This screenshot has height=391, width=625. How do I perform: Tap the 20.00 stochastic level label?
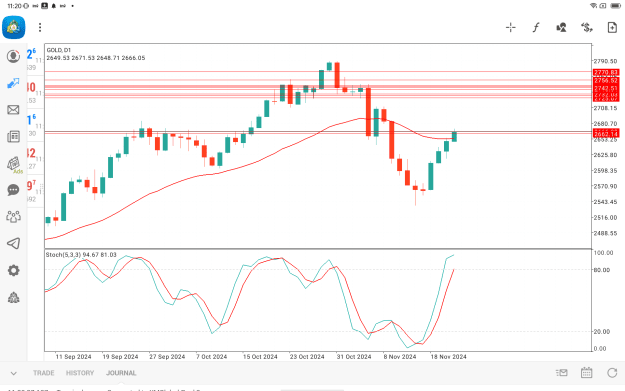click(601, 332)
